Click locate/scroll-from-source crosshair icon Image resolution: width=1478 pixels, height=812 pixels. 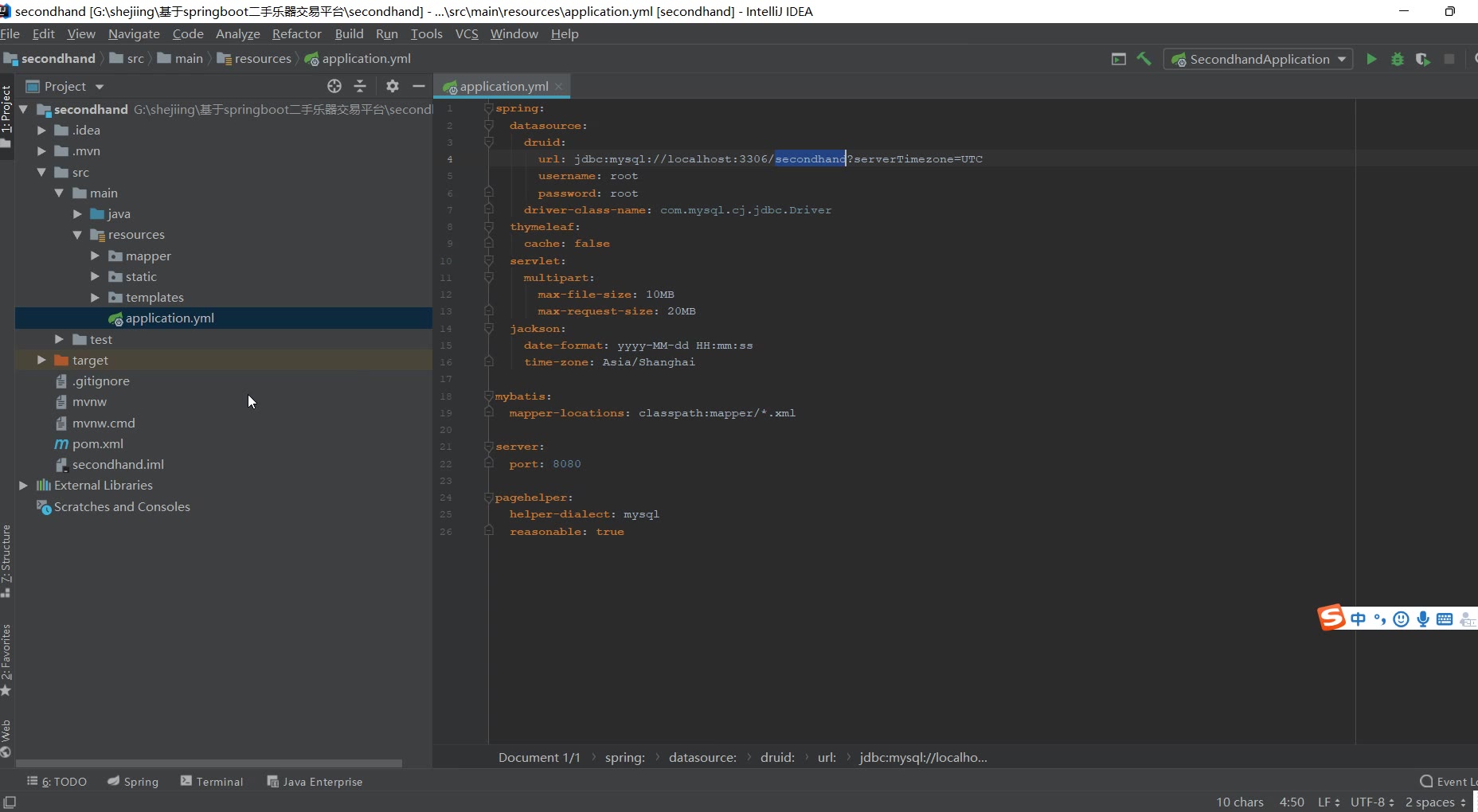(x=334, y=86)
